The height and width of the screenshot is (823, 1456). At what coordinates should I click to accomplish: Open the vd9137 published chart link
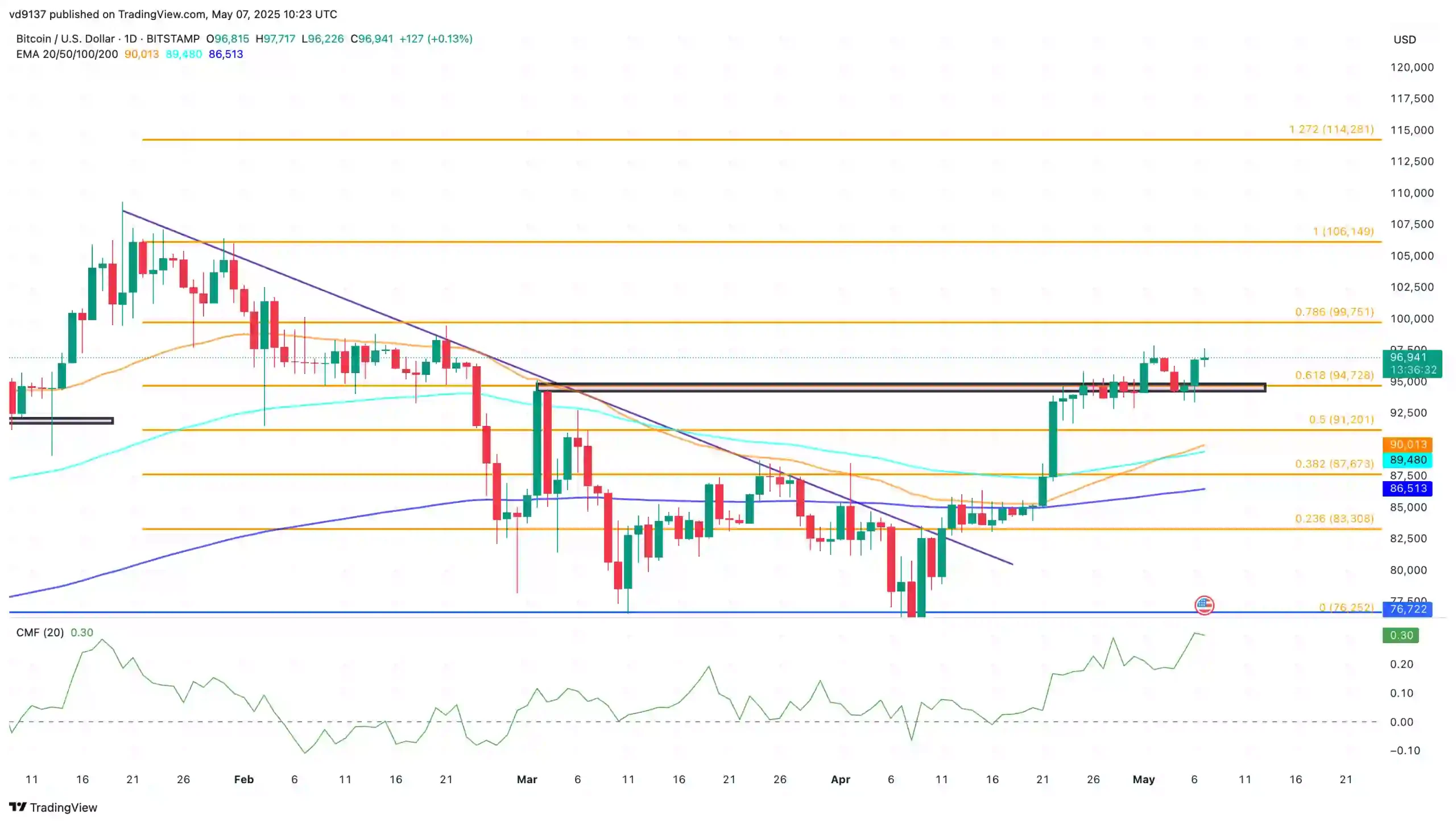pos(27,14)
